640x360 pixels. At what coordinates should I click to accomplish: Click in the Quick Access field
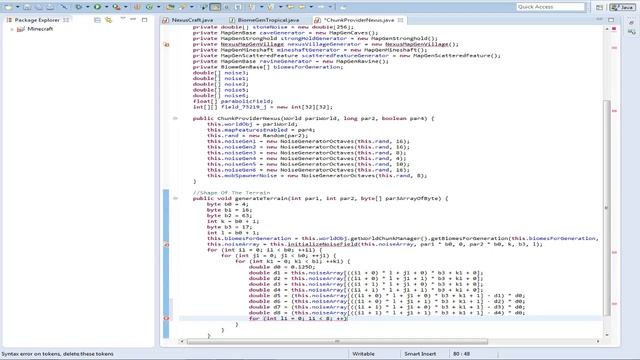pos(550,7)
